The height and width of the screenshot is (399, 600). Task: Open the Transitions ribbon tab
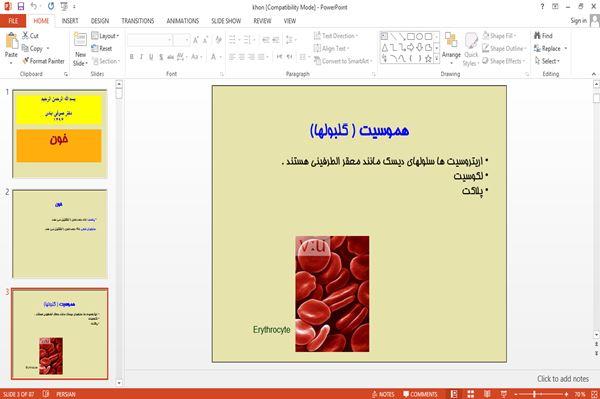click(x=138, y=21)
